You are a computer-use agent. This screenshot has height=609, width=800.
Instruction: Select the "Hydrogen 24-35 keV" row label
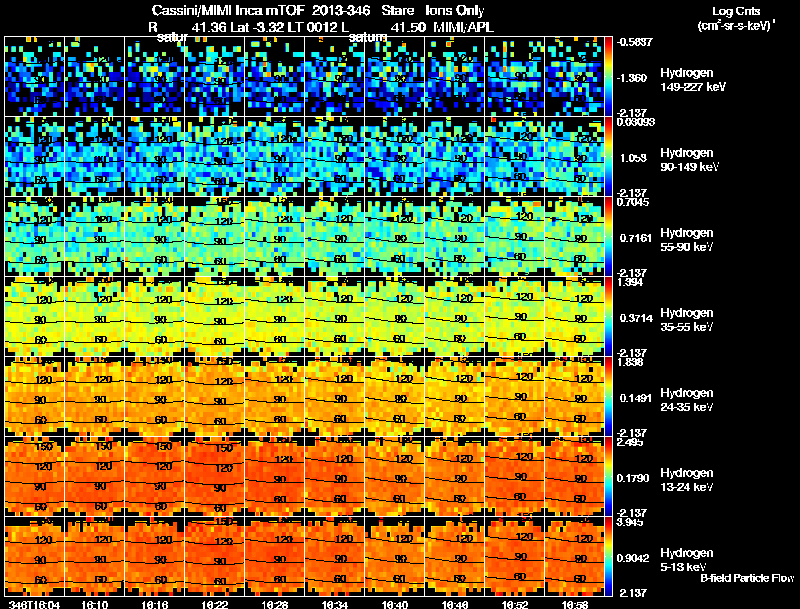(687, 400)
